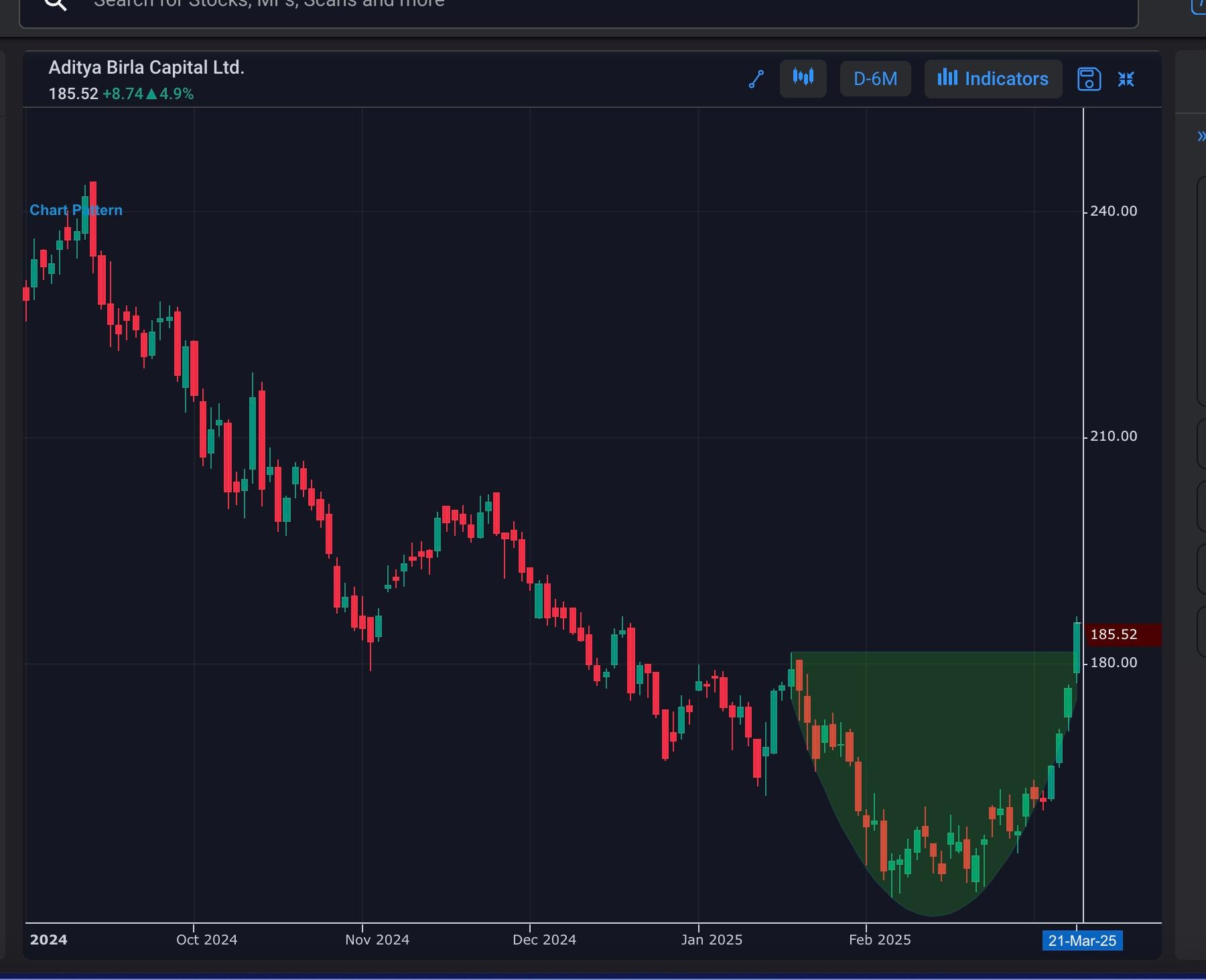The height and width of the screenshot is (980, 1206).
Task: Open the D-6M timeframe dropdown
Action: pyautogui.click(x=875, y=79)
